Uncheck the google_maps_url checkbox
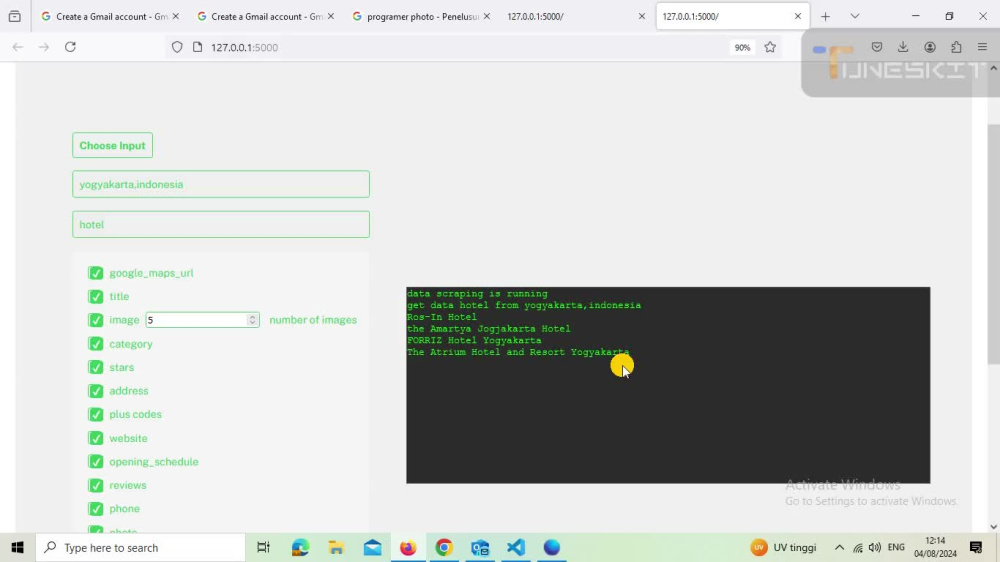 coord(96,273)
